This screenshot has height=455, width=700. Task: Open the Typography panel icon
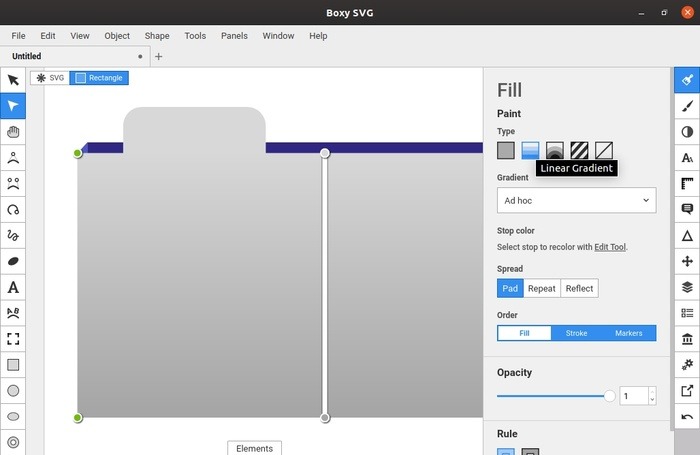687,158
